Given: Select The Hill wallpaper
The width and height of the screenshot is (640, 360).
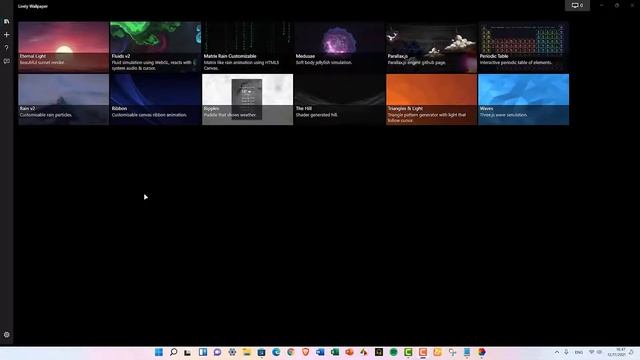Looking at the screenshot, I should point(339,99).
